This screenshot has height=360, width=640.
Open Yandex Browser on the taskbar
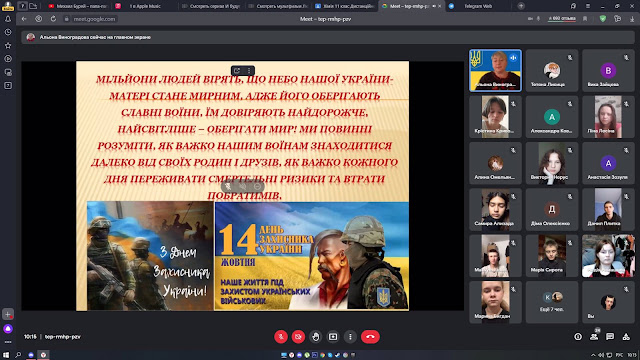click(x=43, y=355)
